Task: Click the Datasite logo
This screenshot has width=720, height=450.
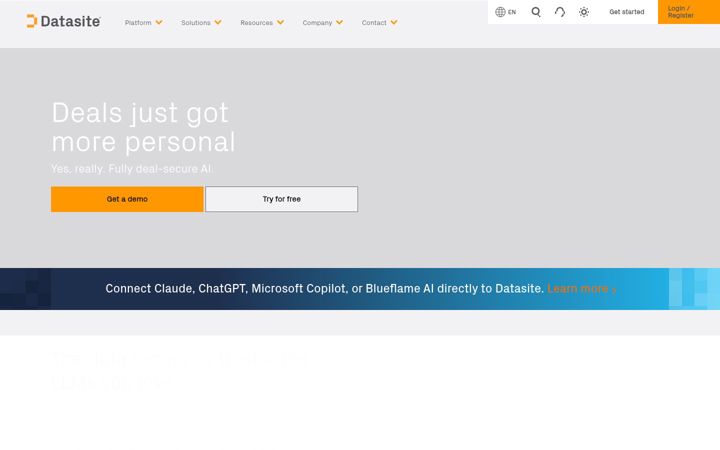Action: click(63, 21)
